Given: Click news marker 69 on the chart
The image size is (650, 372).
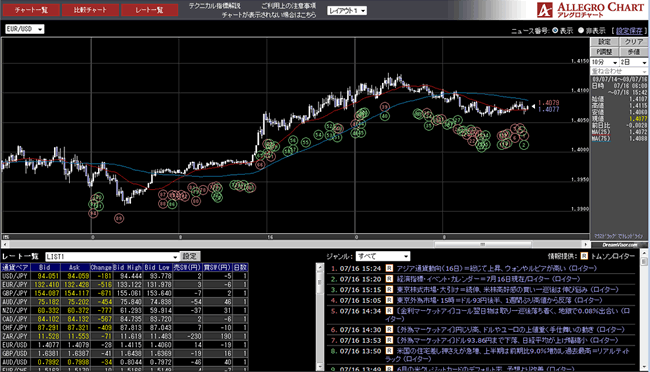Looking at the screenshot, I should [x=119, y=218].
